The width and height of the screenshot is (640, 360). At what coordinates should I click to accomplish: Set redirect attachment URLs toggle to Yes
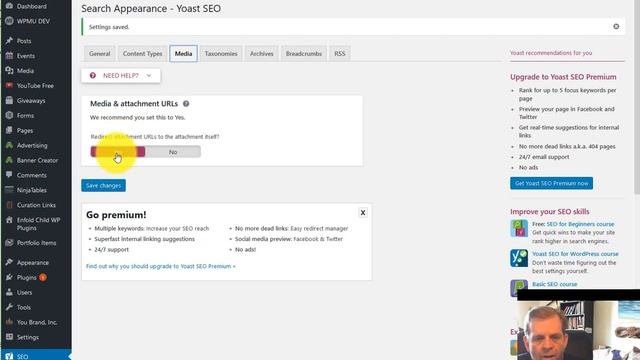coord(118,152)
